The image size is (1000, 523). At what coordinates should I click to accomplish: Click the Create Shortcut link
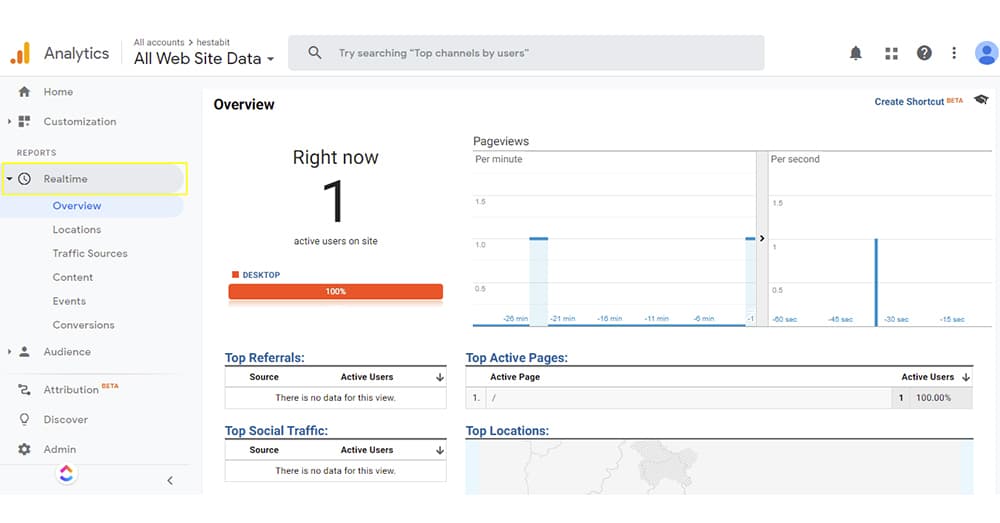click(x=910, y=102)
